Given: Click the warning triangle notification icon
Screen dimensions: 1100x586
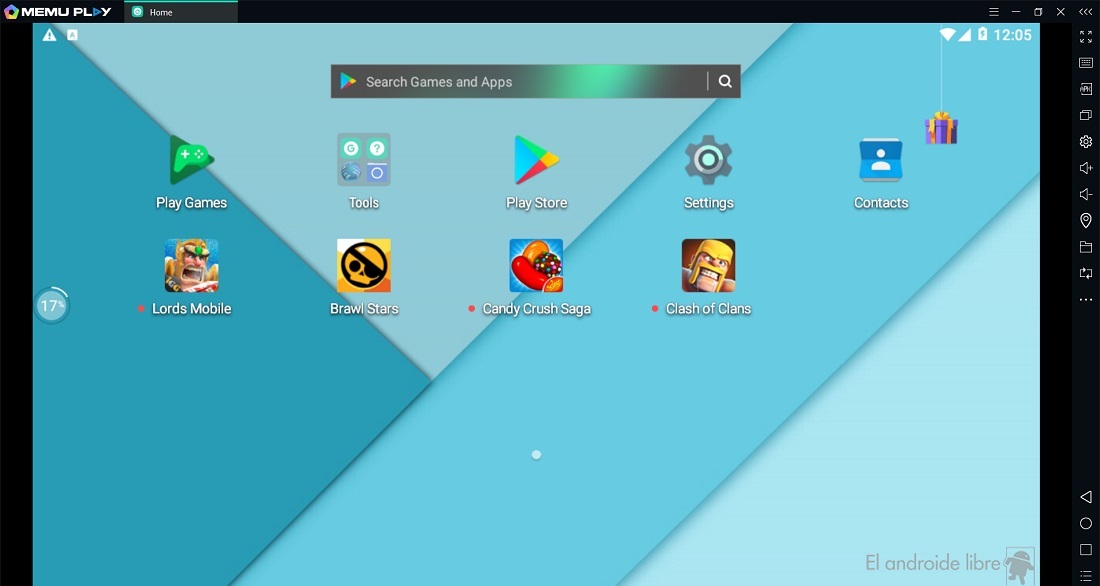Looking at the screenshot, I should click(49, 35).
